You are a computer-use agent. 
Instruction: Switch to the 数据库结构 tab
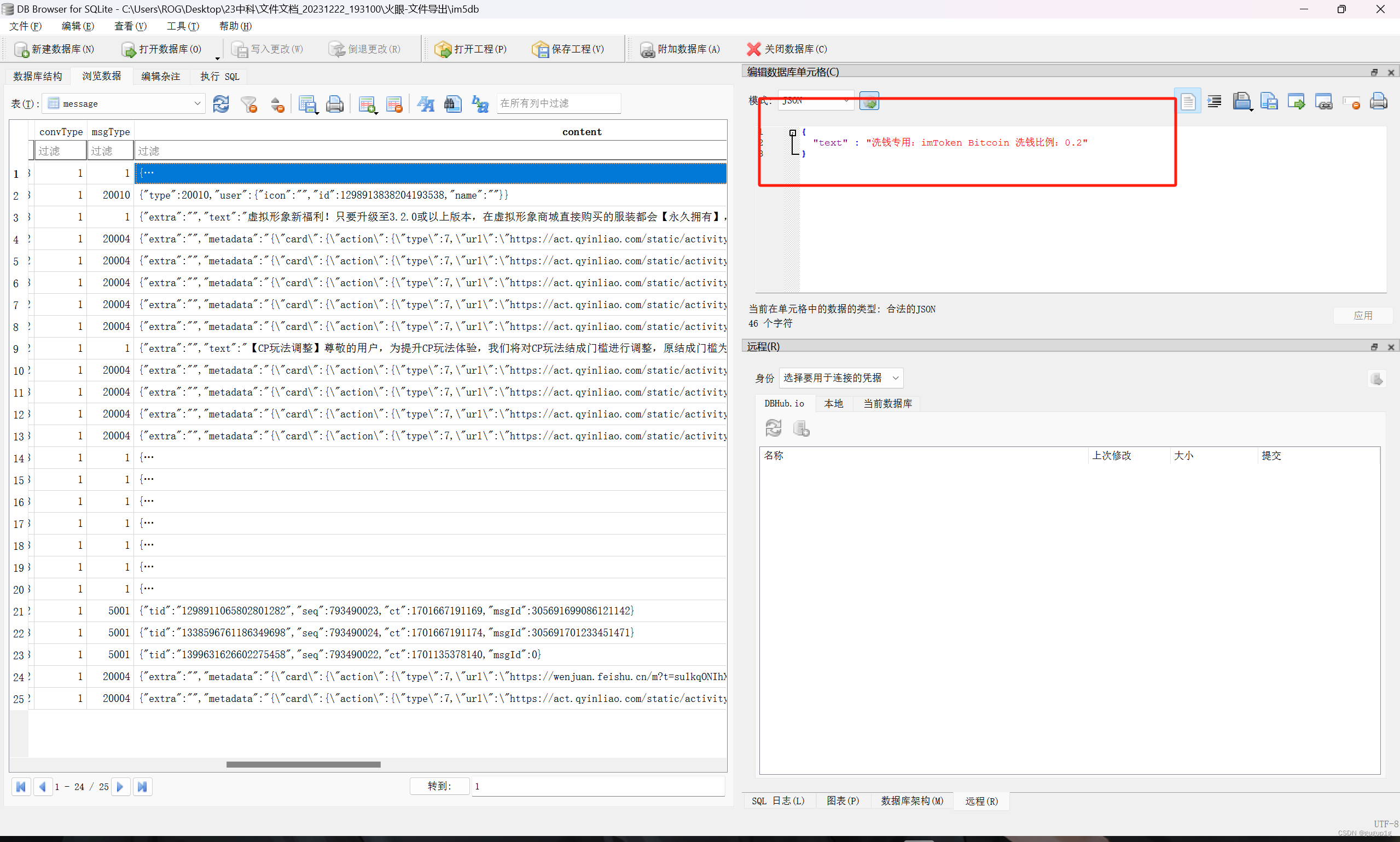click(37, 76)
